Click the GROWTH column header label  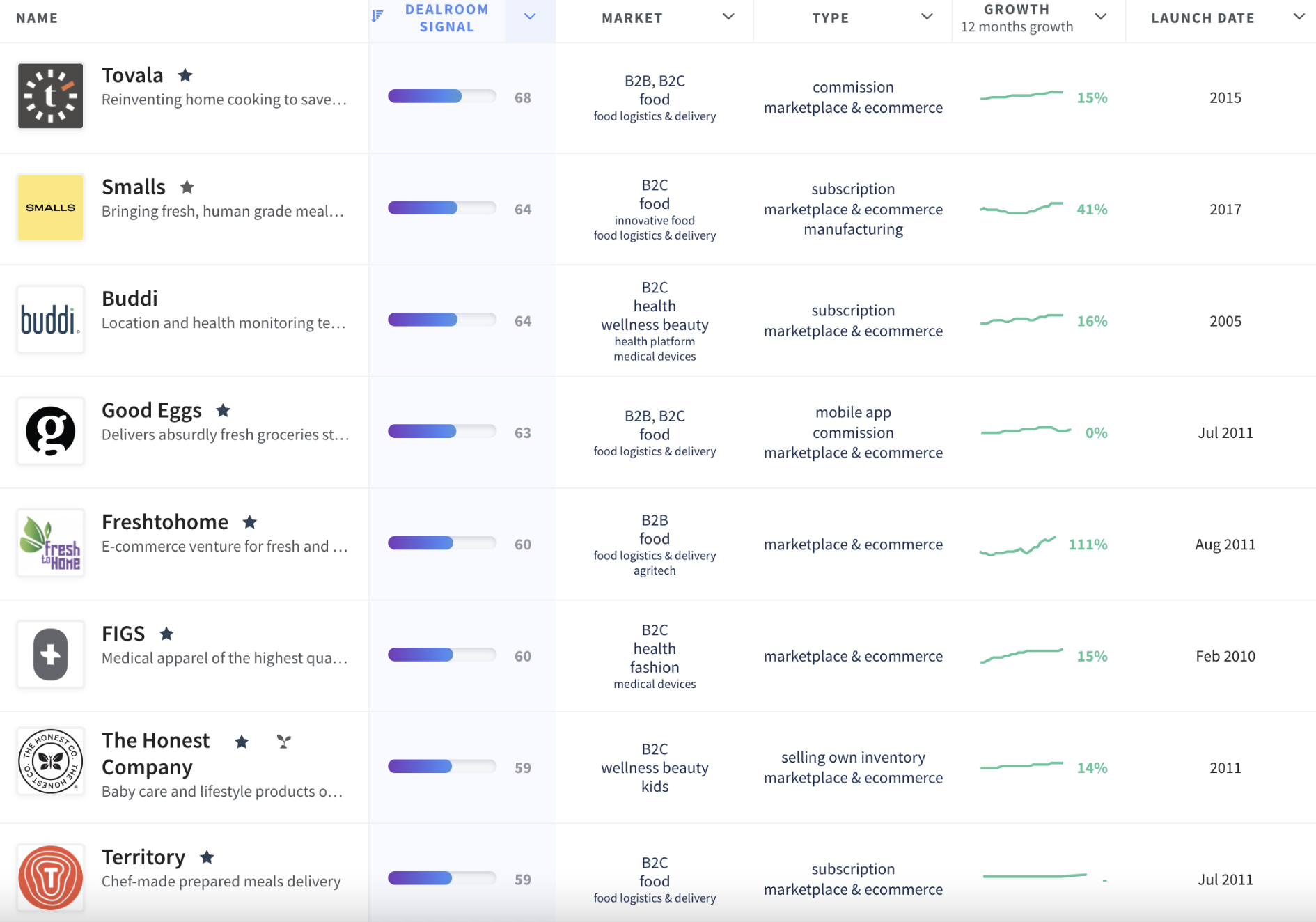(x=1017, y=9)
